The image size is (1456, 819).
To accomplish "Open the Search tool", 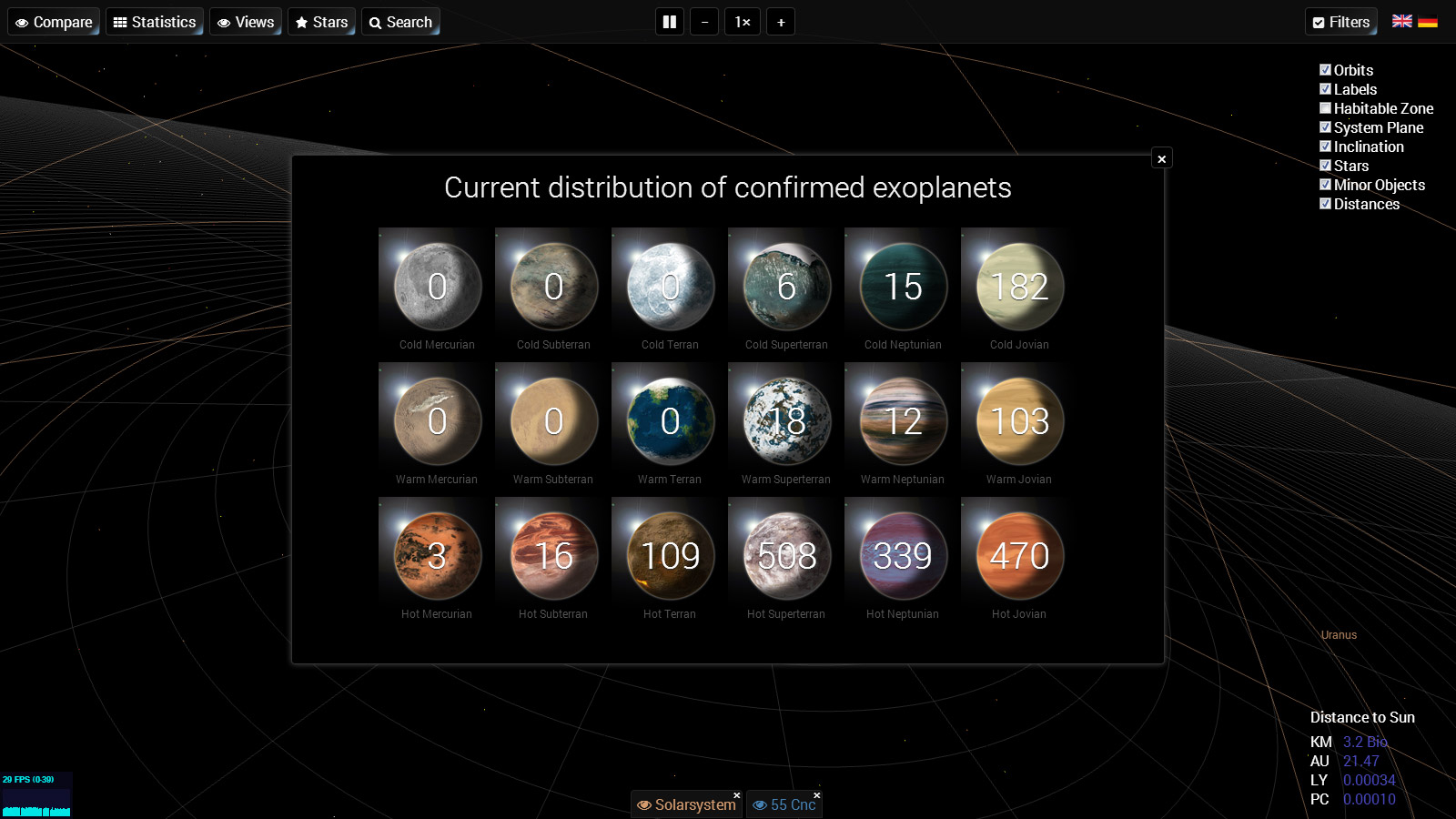I will (x=400, y=22).
